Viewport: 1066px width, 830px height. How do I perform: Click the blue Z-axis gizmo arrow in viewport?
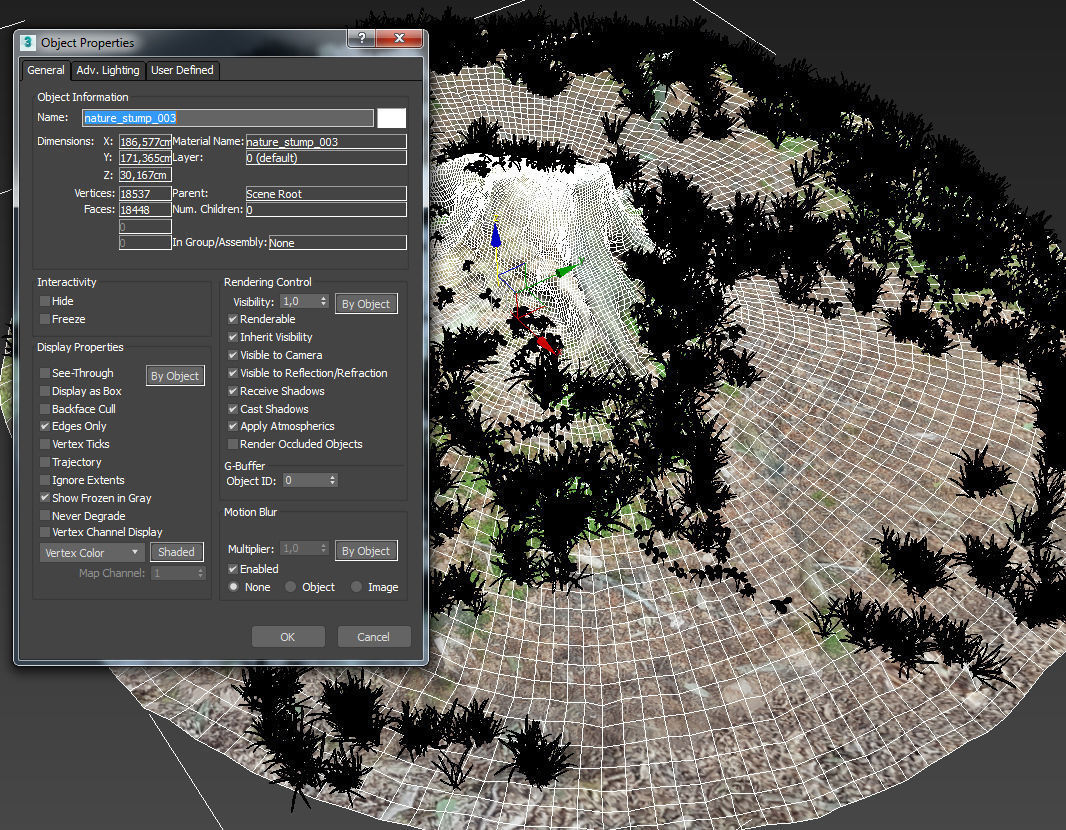(x=496, y=235)
